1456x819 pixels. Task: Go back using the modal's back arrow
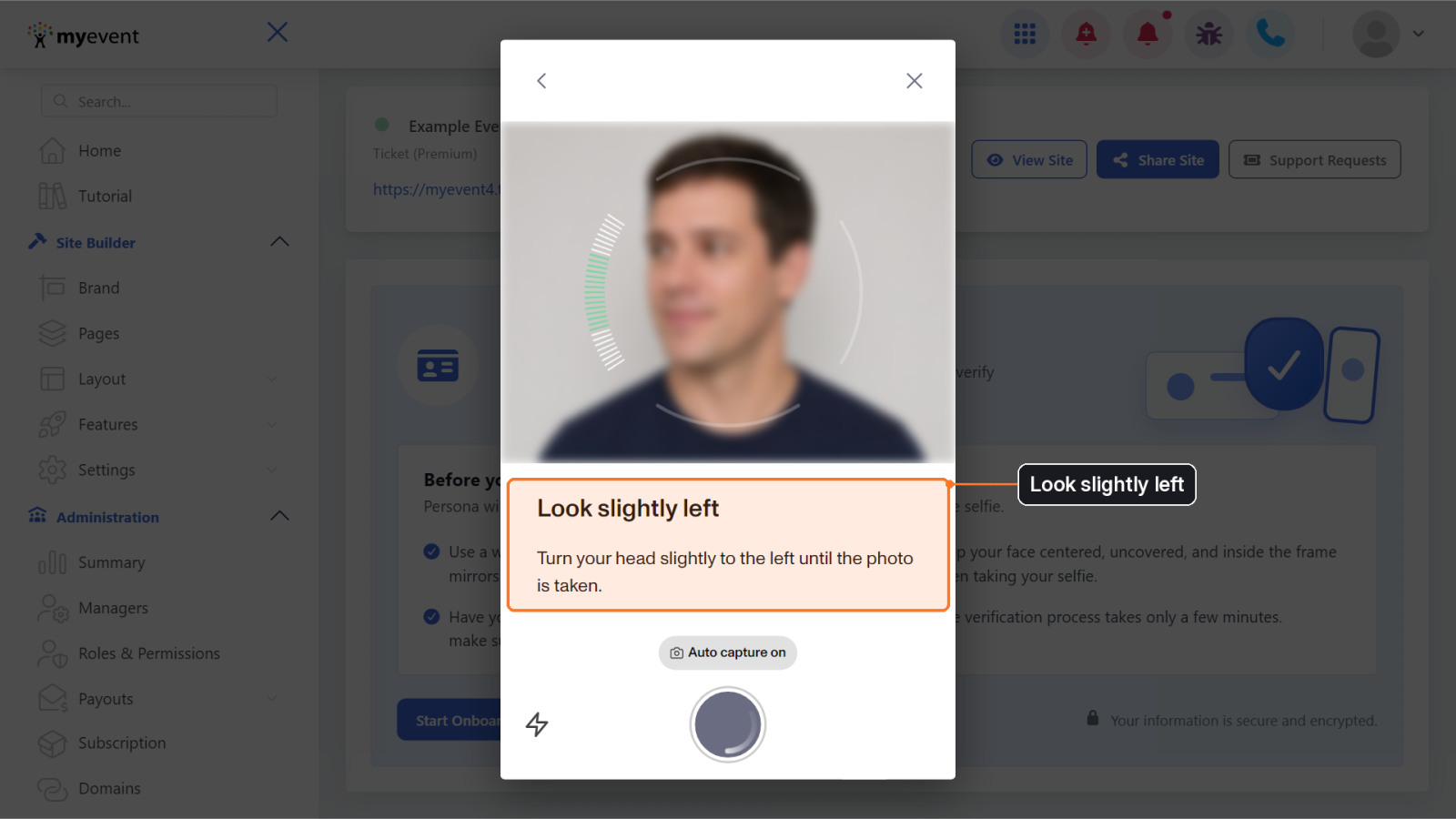pyautogui.click(x=541, y=81)
